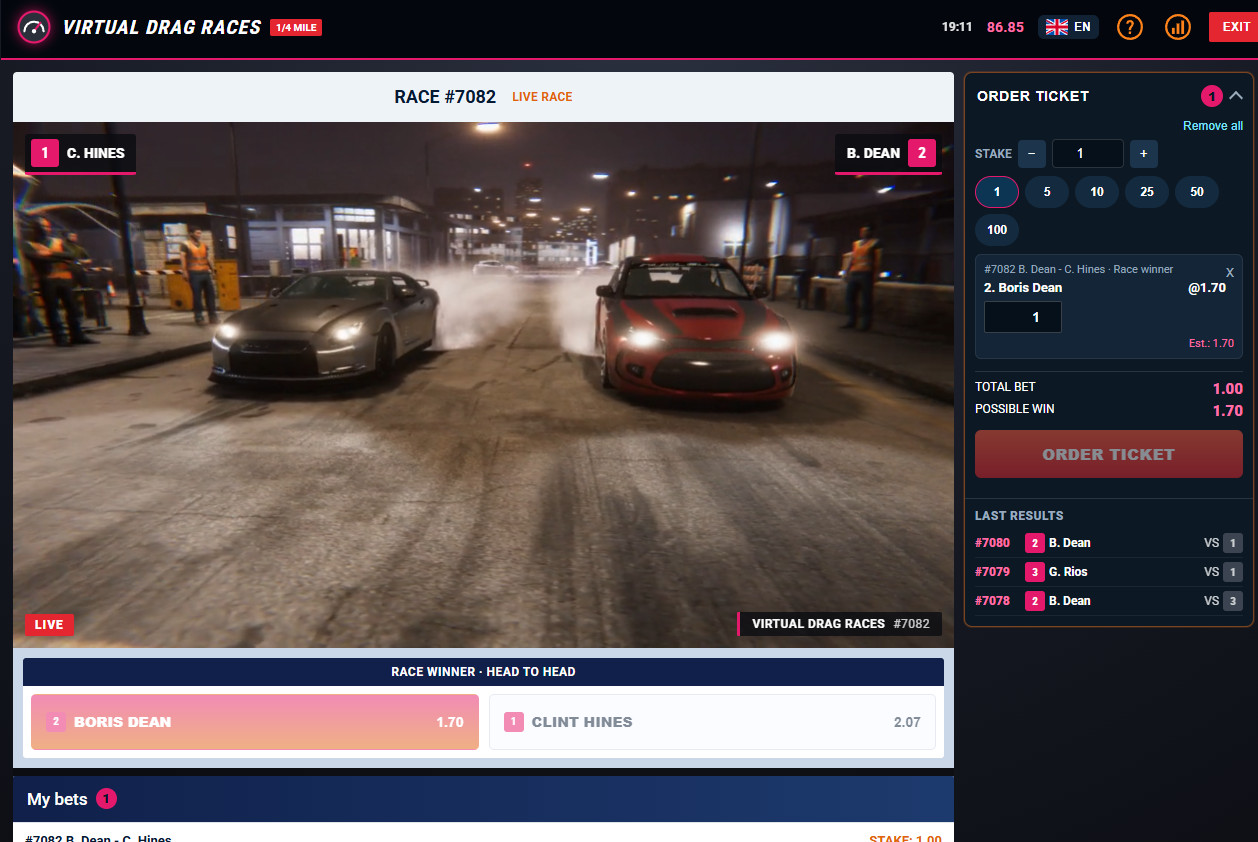Image resolution: width=1258 pixels, height=842 pixels.
Task: Decrease stake with minus button
Action: [1032, 154]
